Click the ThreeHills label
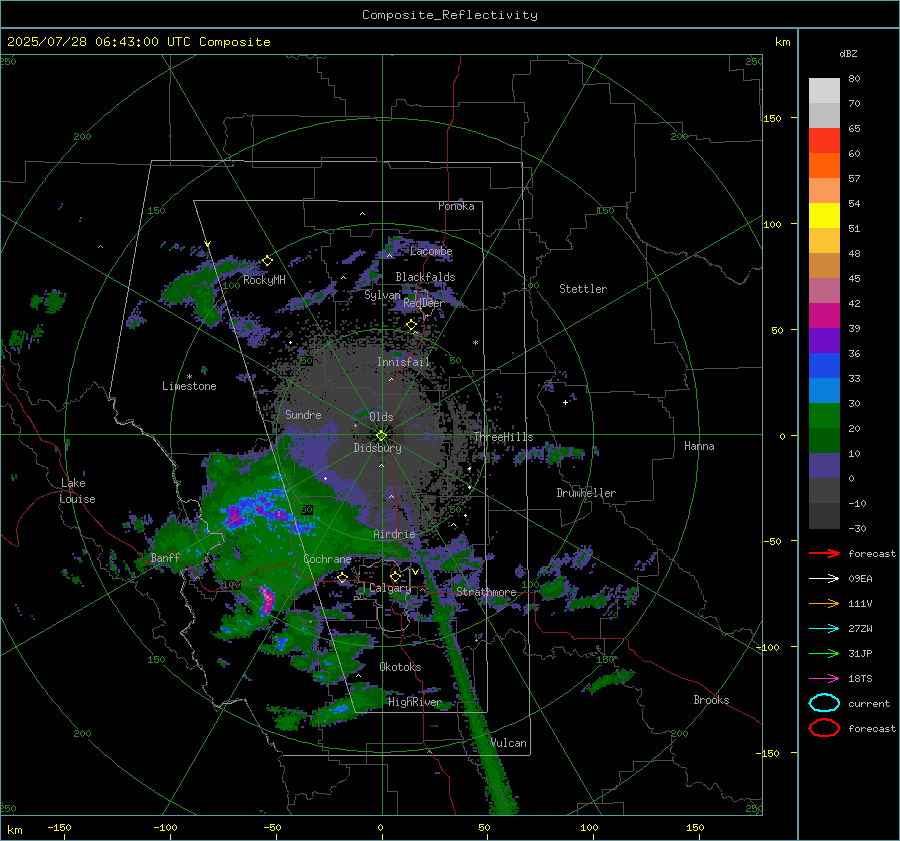Image resolution: width=900 pixels, height=841 pixels. tap(503, 437)
